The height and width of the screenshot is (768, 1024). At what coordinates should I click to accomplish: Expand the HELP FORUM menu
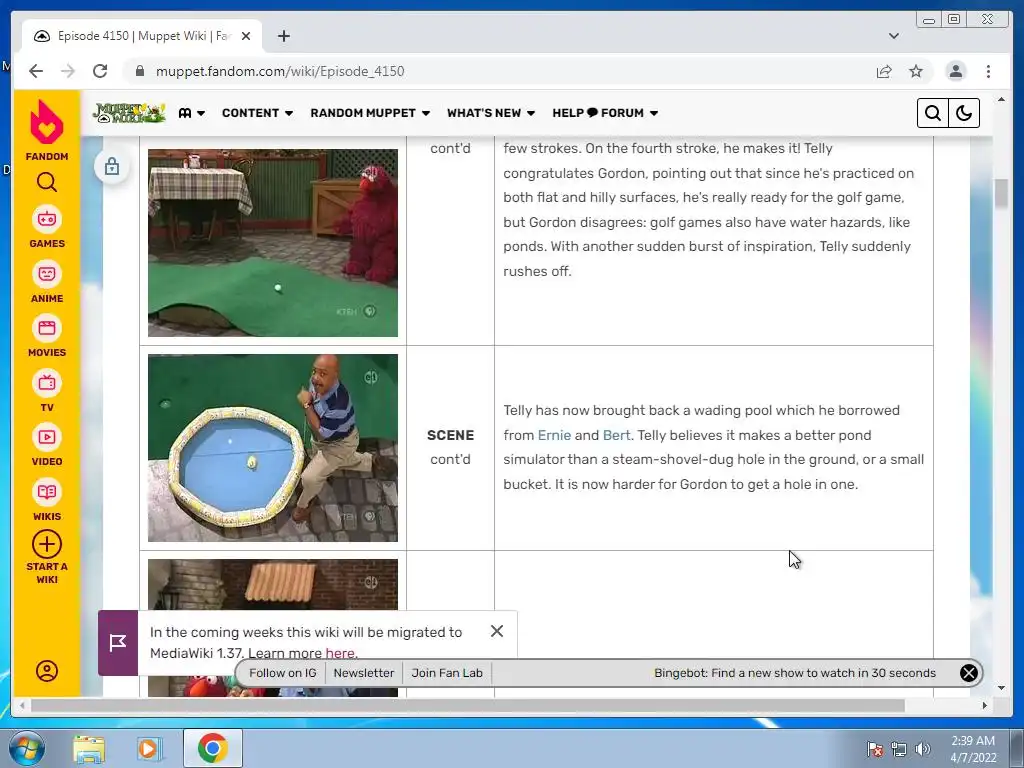pyautogui.click(x=605, y=113)
